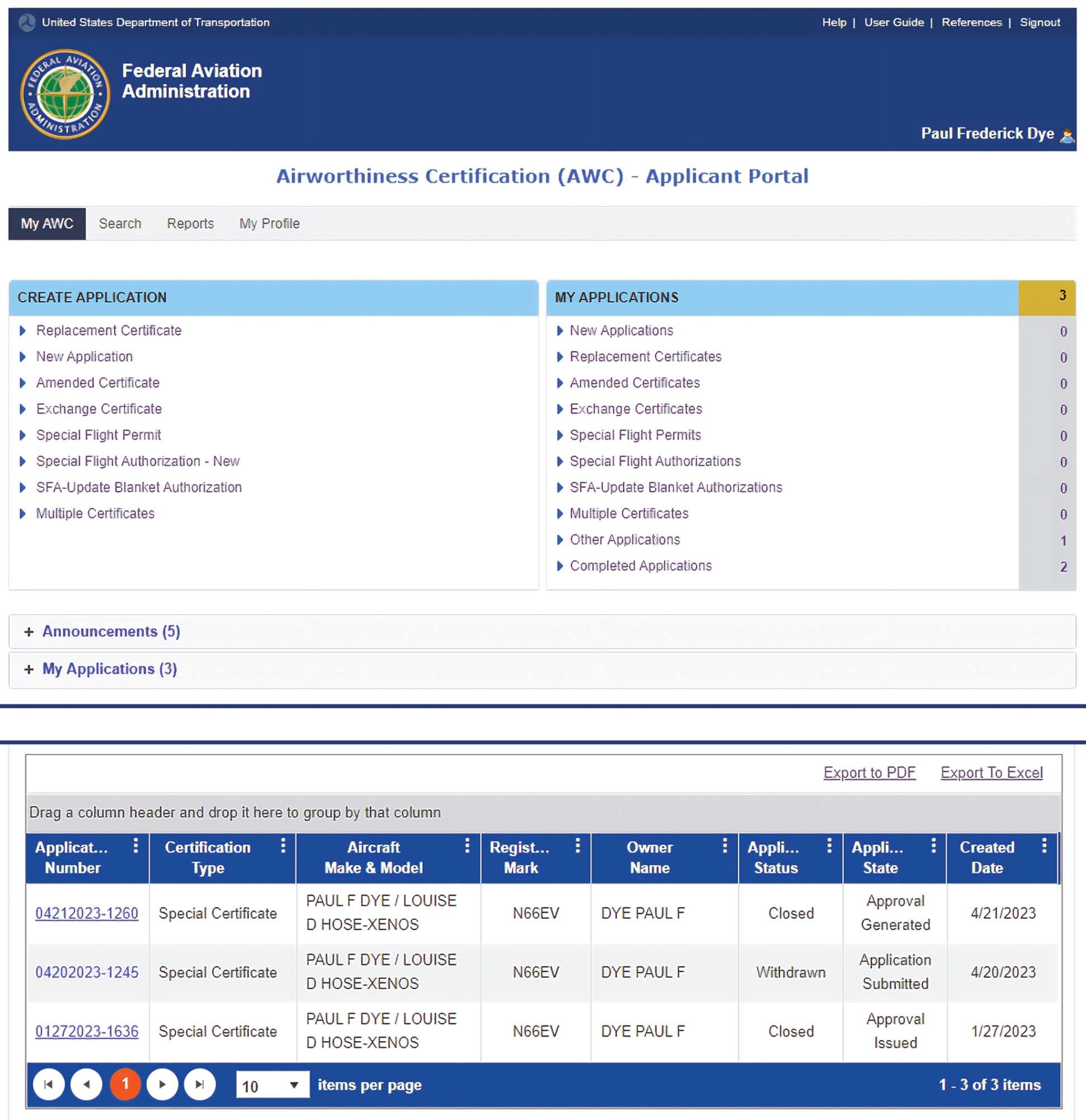
Task: View Other Applications list
Action: 625,540
